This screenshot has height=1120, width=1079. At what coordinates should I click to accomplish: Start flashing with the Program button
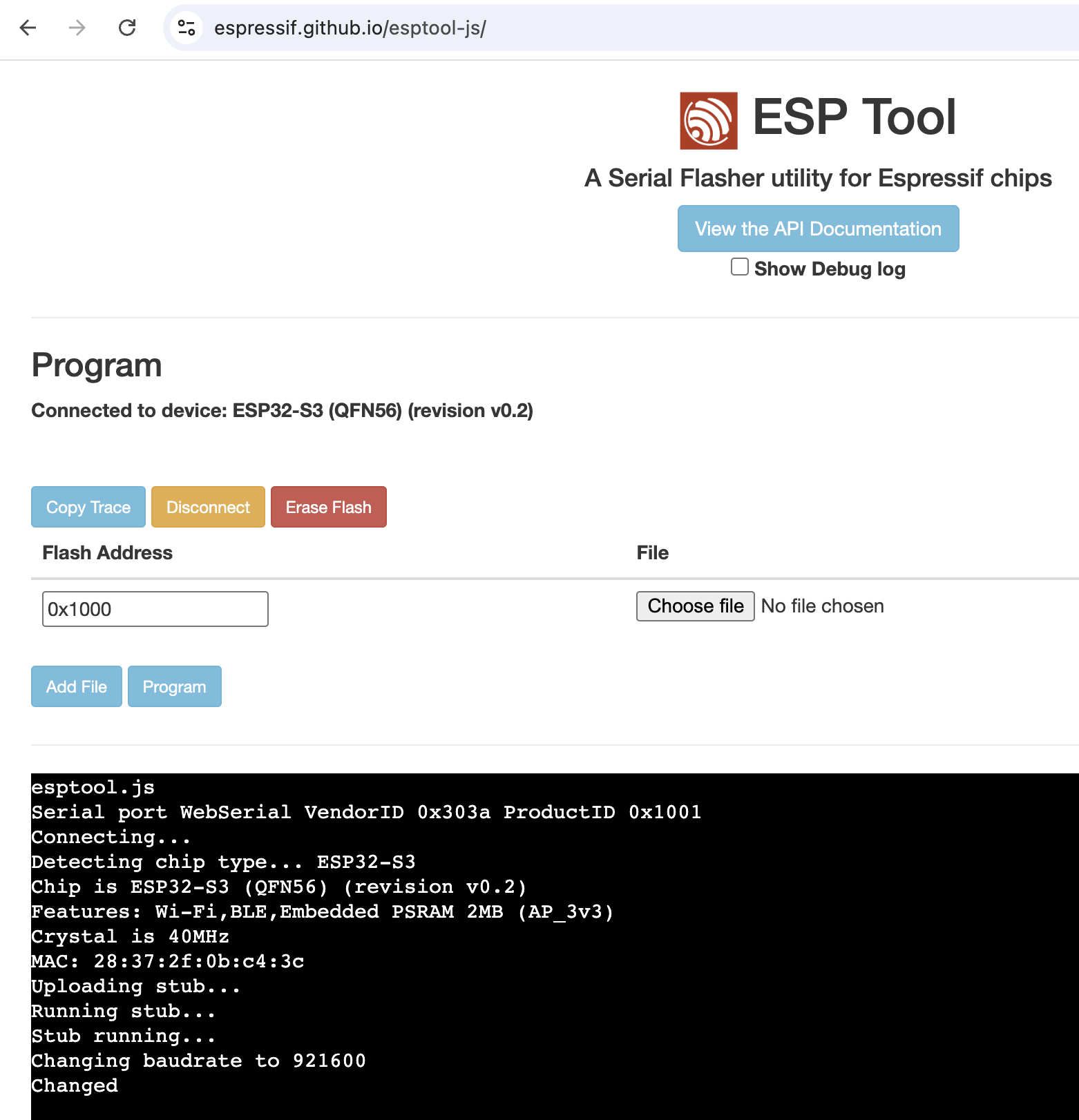click(x=175, y=686)
